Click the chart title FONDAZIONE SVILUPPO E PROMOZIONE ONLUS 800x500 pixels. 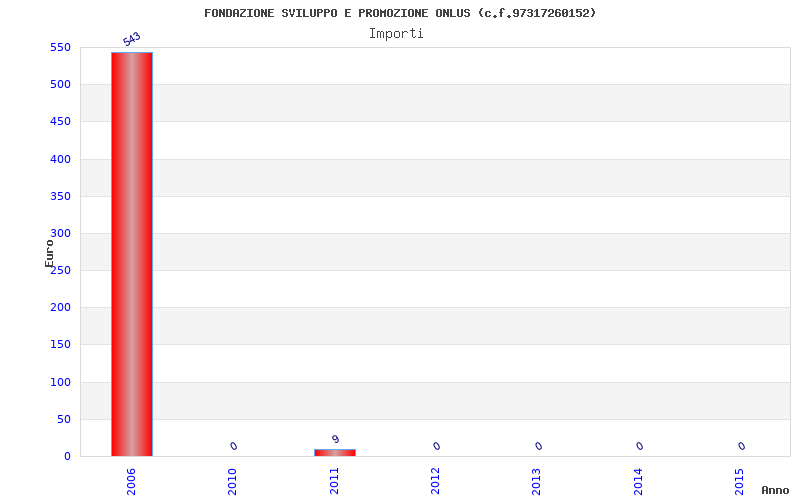[400, 13]
